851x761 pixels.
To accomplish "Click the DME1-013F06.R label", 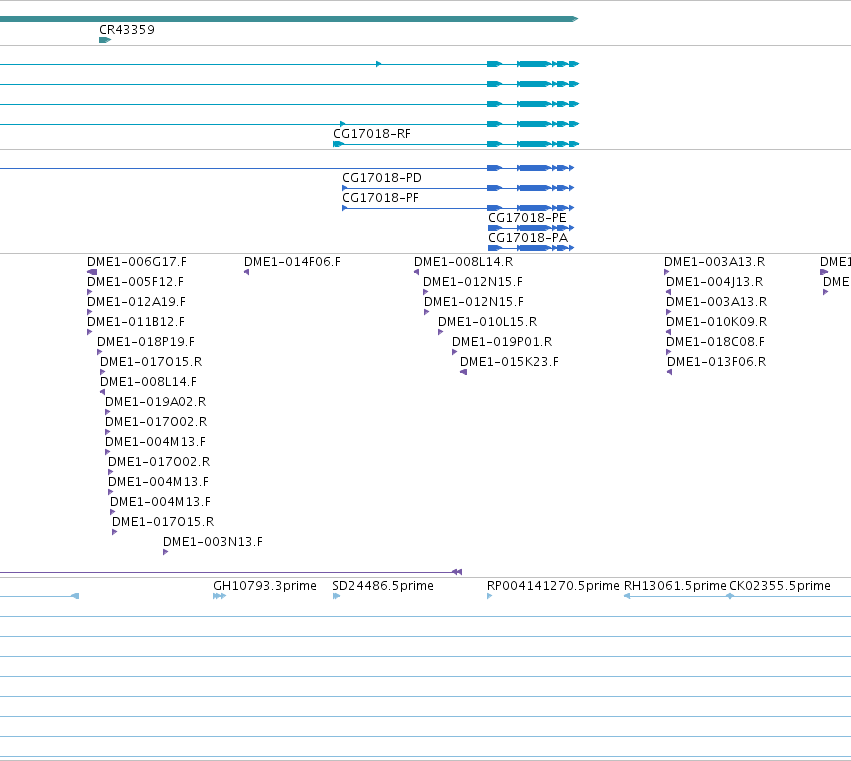I will [716, 362].
